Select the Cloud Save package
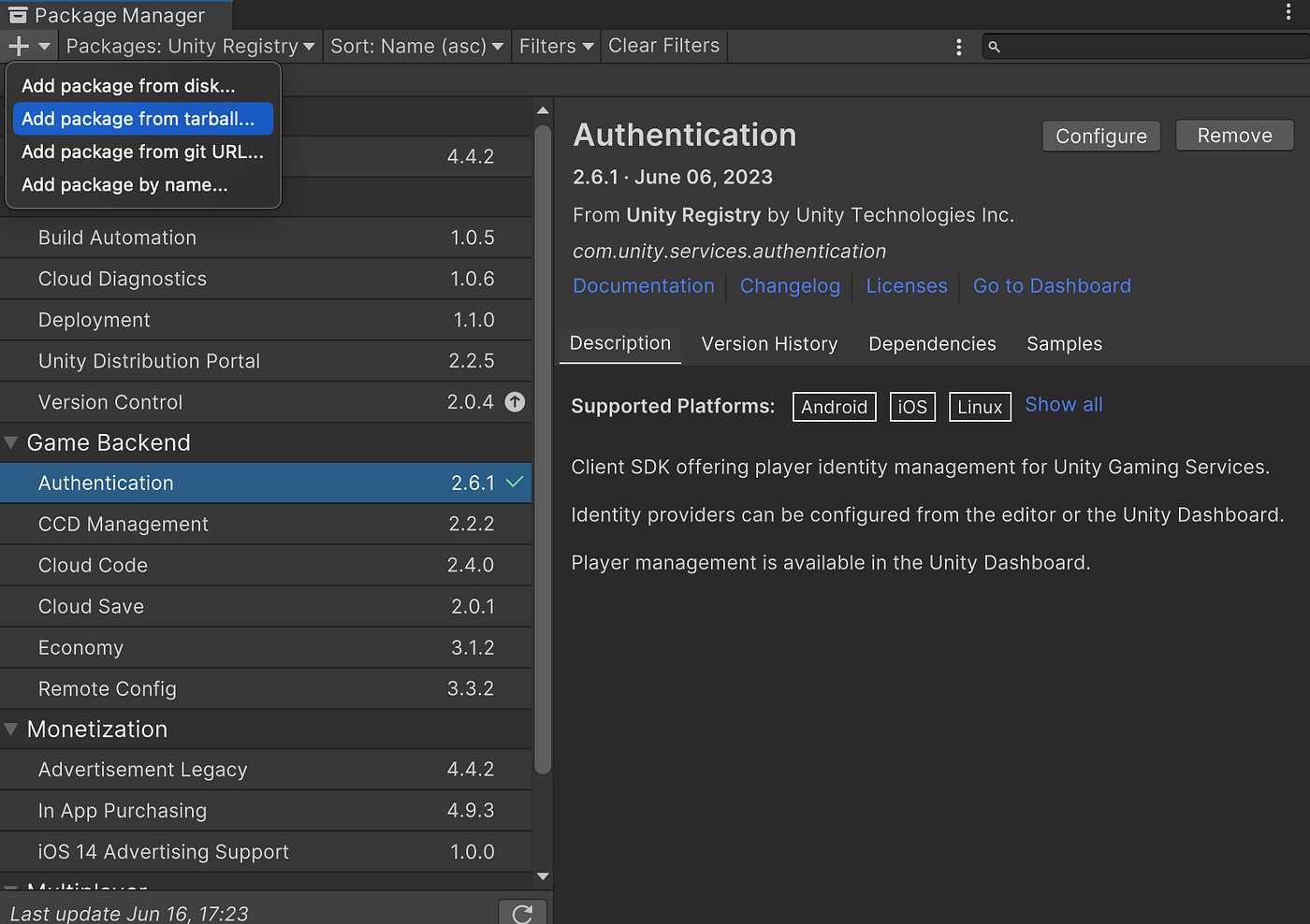1310x924 pixels. pyautogui.click(x=266, y=607)
